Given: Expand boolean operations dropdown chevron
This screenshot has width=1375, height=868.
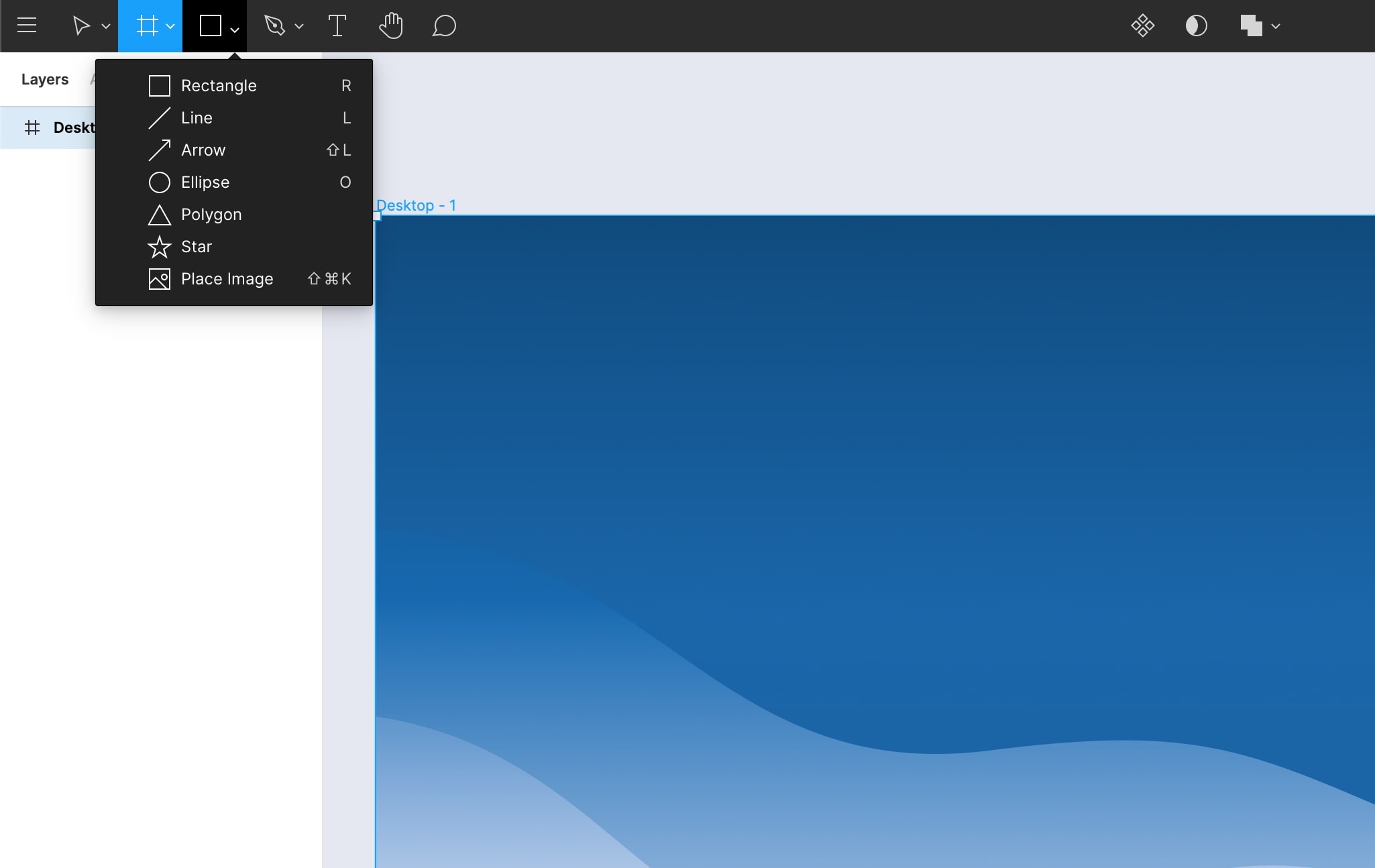Looking at the screenshot, I should click(x=1276, y=26).
